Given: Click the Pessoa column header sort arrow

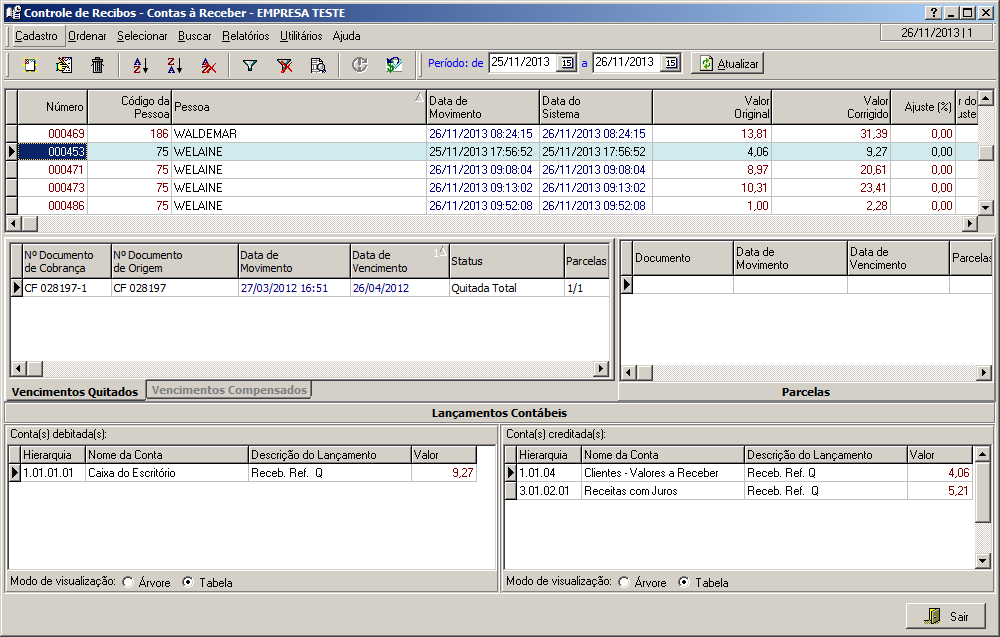Looking at the screenshot, I should 418,98.
